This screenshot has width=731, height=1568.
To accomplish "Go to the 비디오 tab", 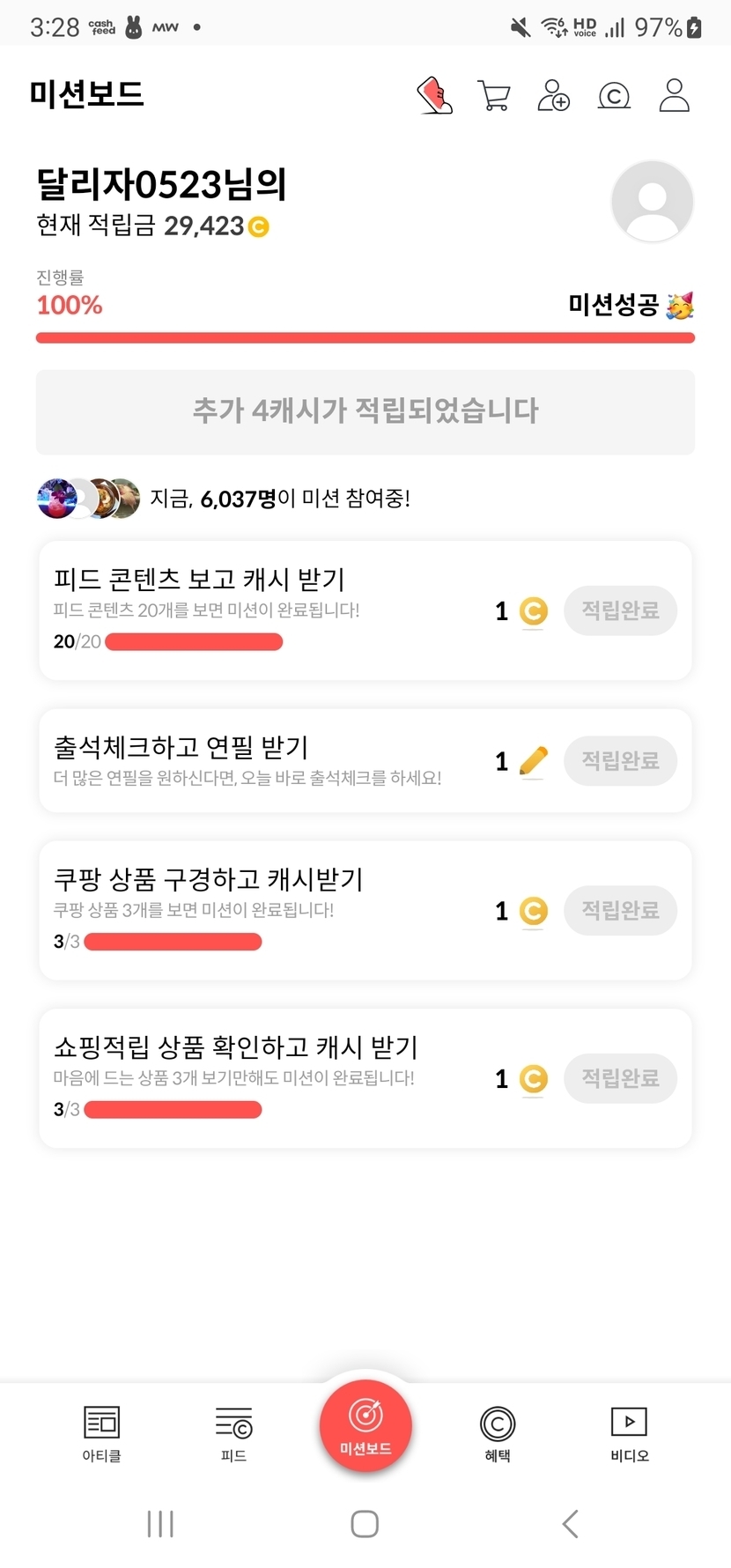I will (629, 1433).
